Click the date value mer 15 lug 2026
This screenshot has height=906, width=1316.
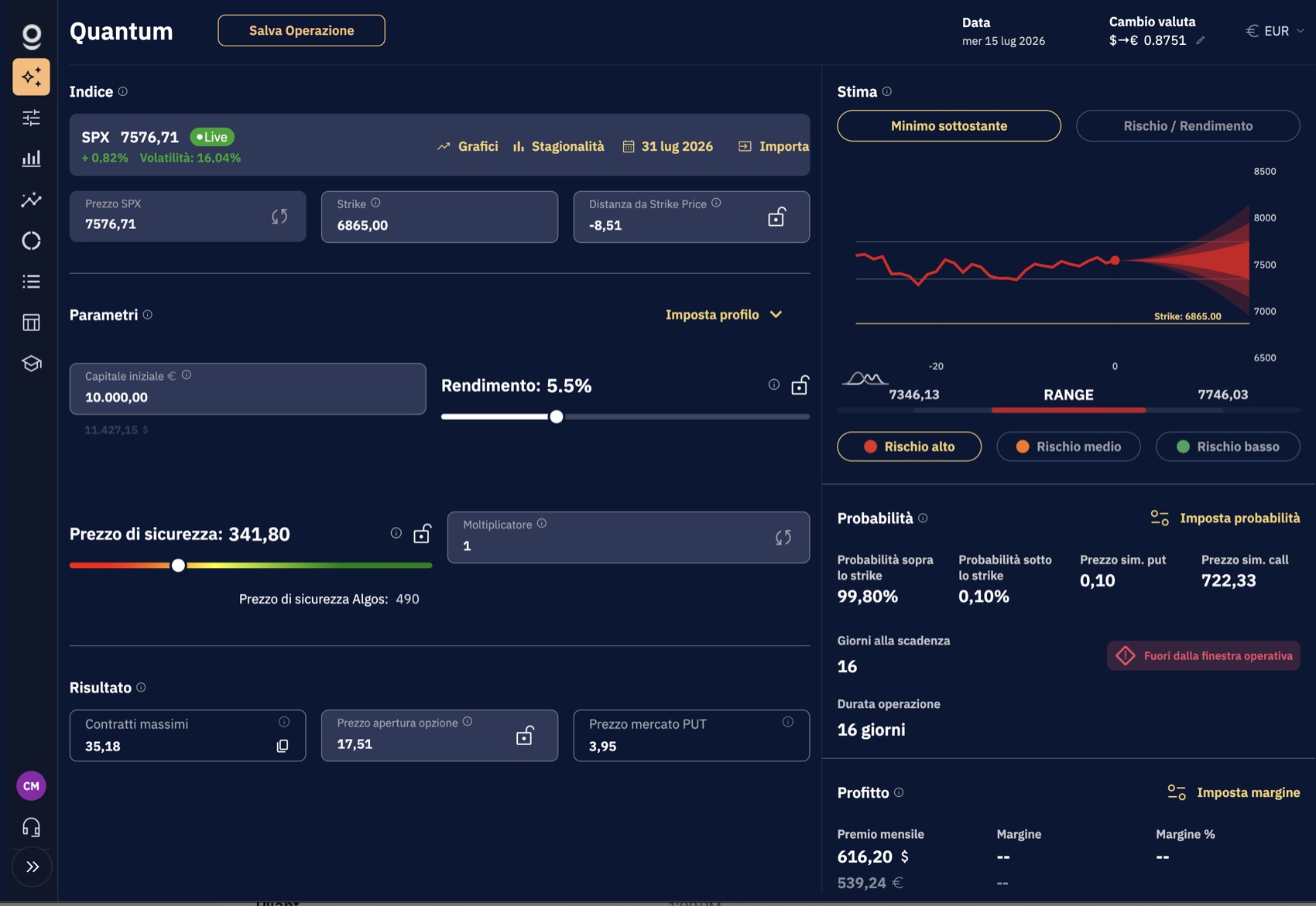point(1003,41)
